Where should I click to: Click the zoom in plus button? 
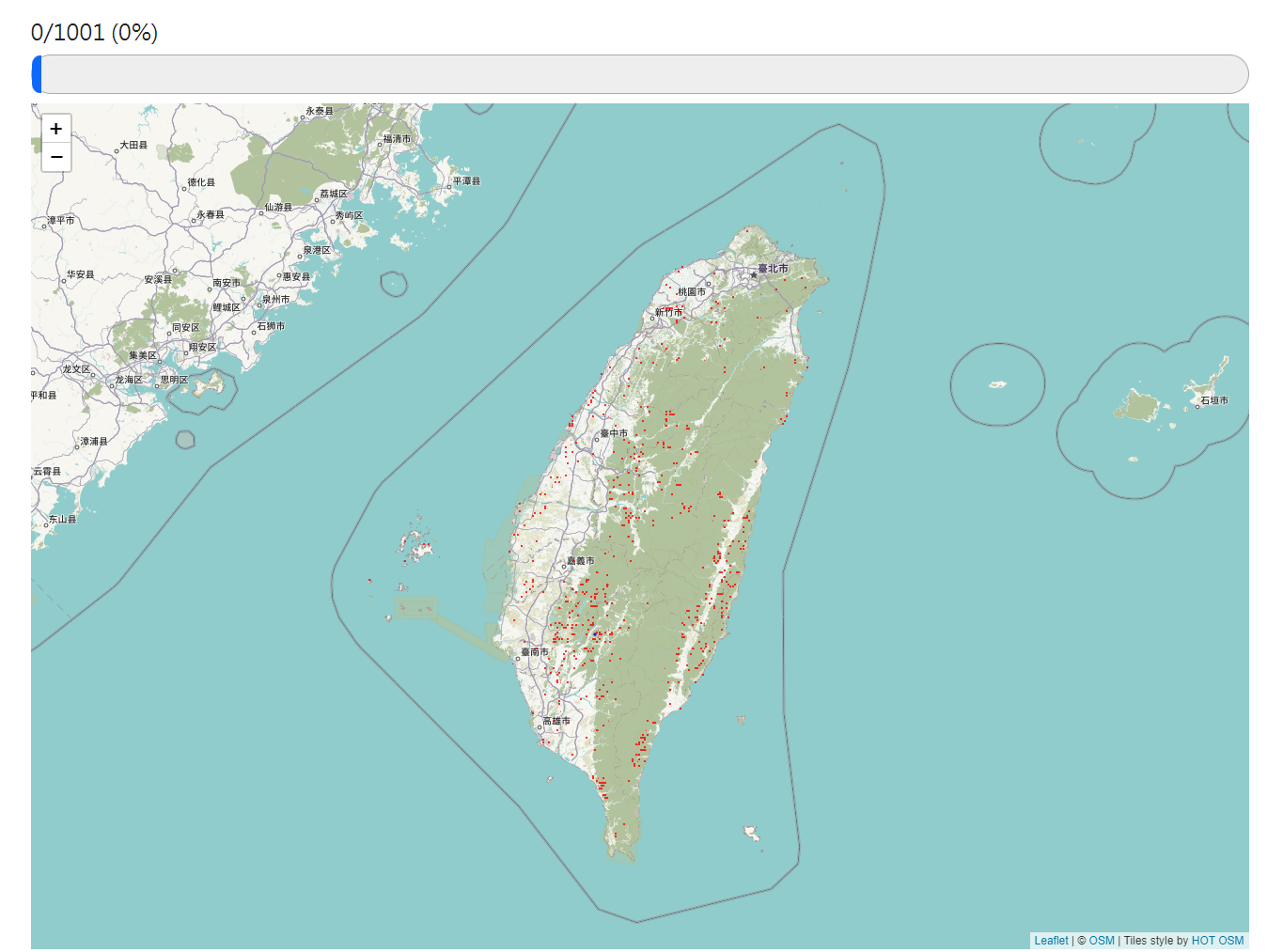pyautogui.click(x=56, y=129)
